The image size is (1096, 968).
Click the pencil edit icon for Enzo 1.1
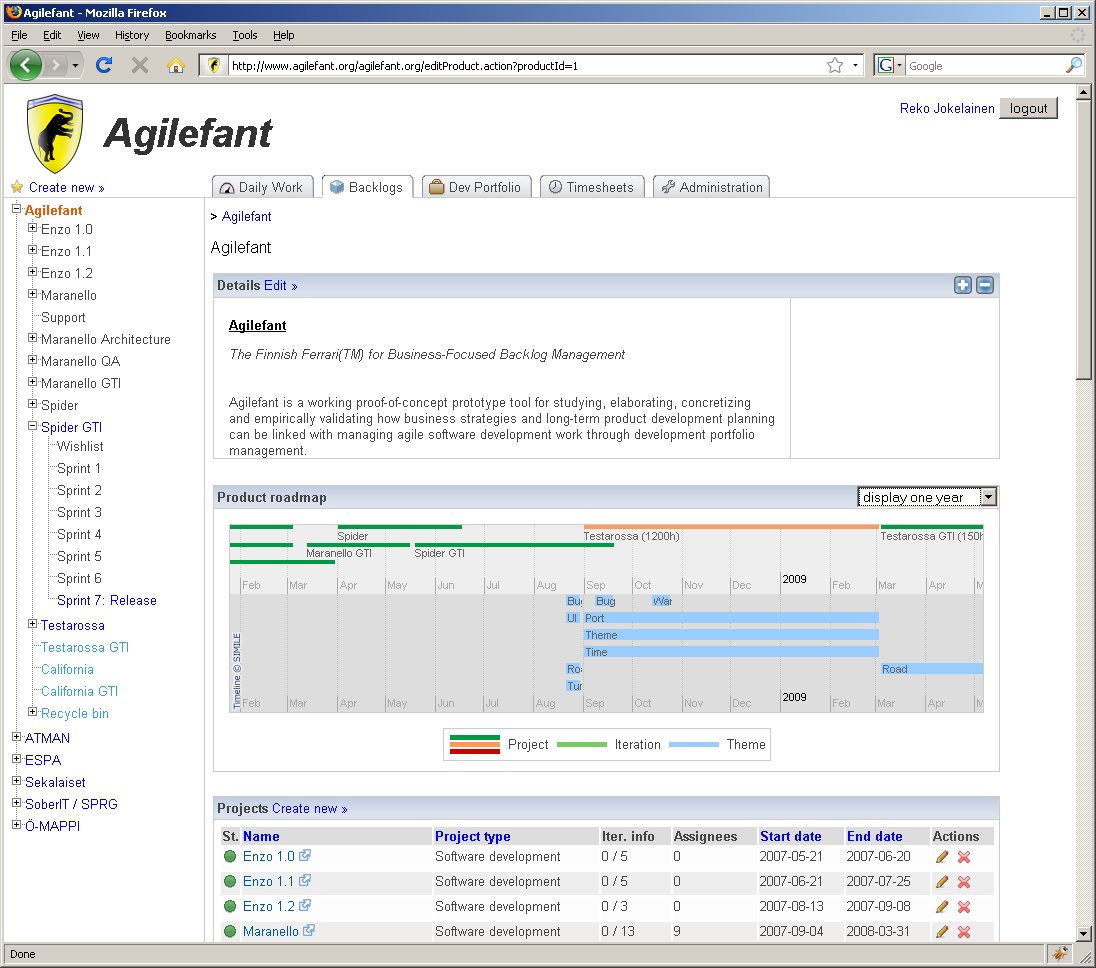point(942,882)
